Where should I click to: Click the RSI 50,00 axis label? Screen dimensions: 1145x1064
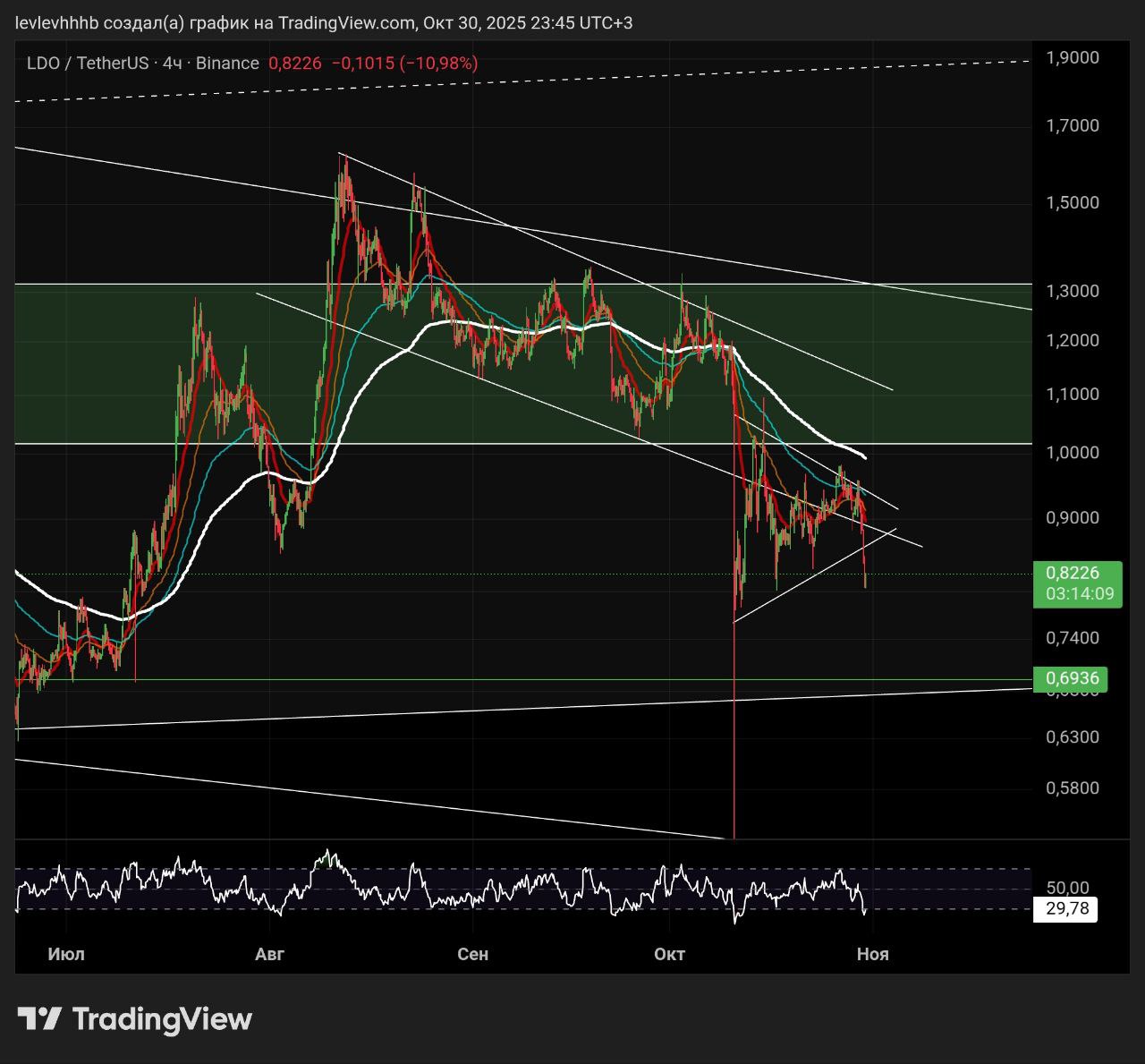tap(1067, 888)
